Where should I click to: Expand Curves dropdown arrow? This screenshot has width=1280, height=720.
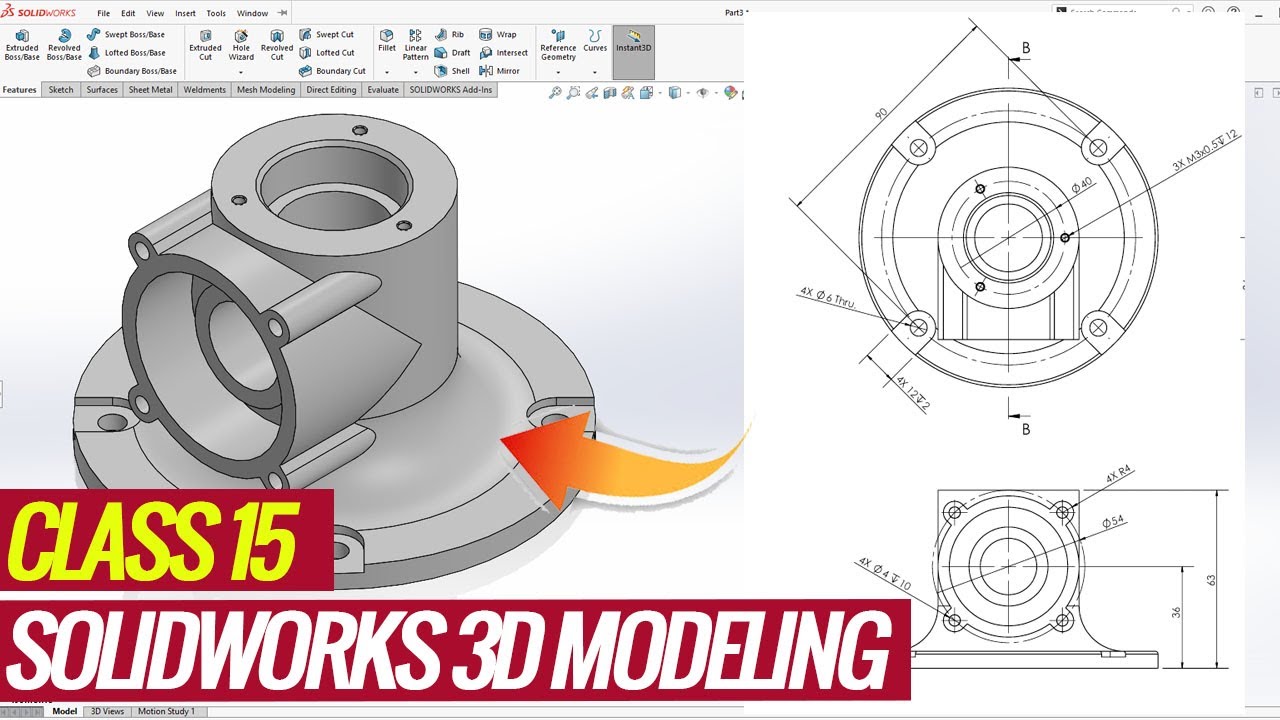point(595,72)
